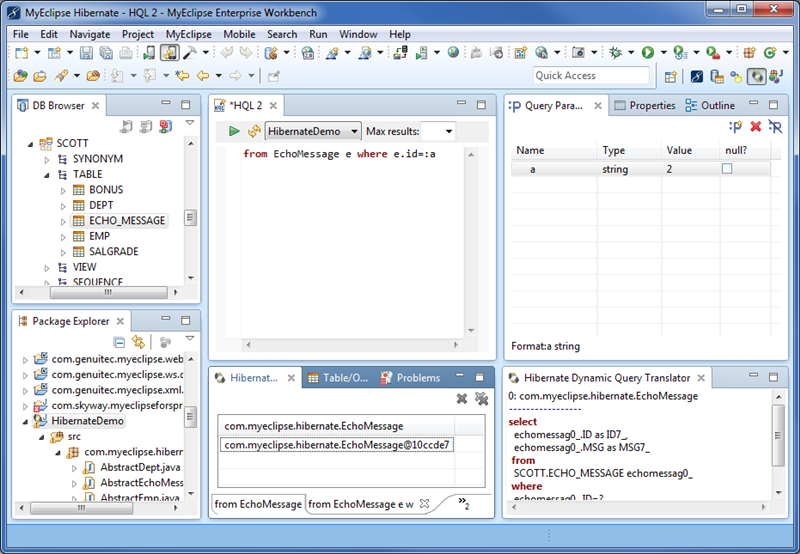Click Collapse All icon in Package Explorer

tap(119, 342)
